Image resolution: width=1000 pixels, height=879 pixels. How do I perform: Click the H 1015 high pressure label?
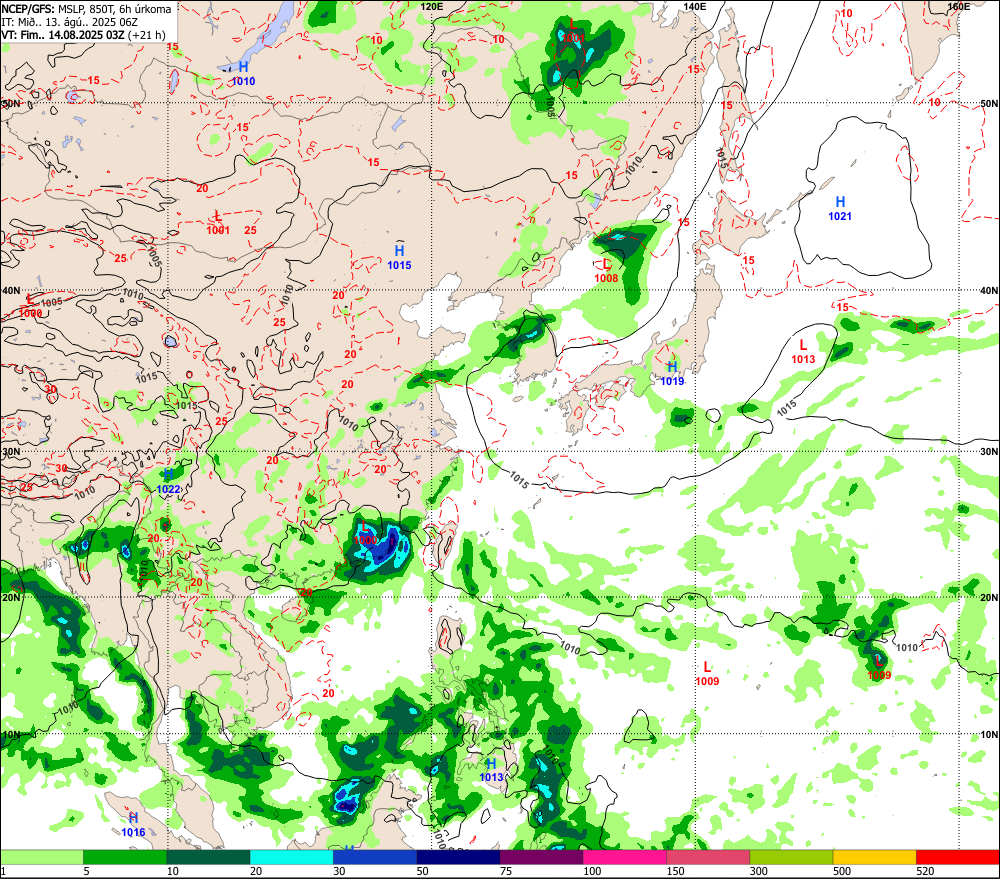click(x=399, y=257)
